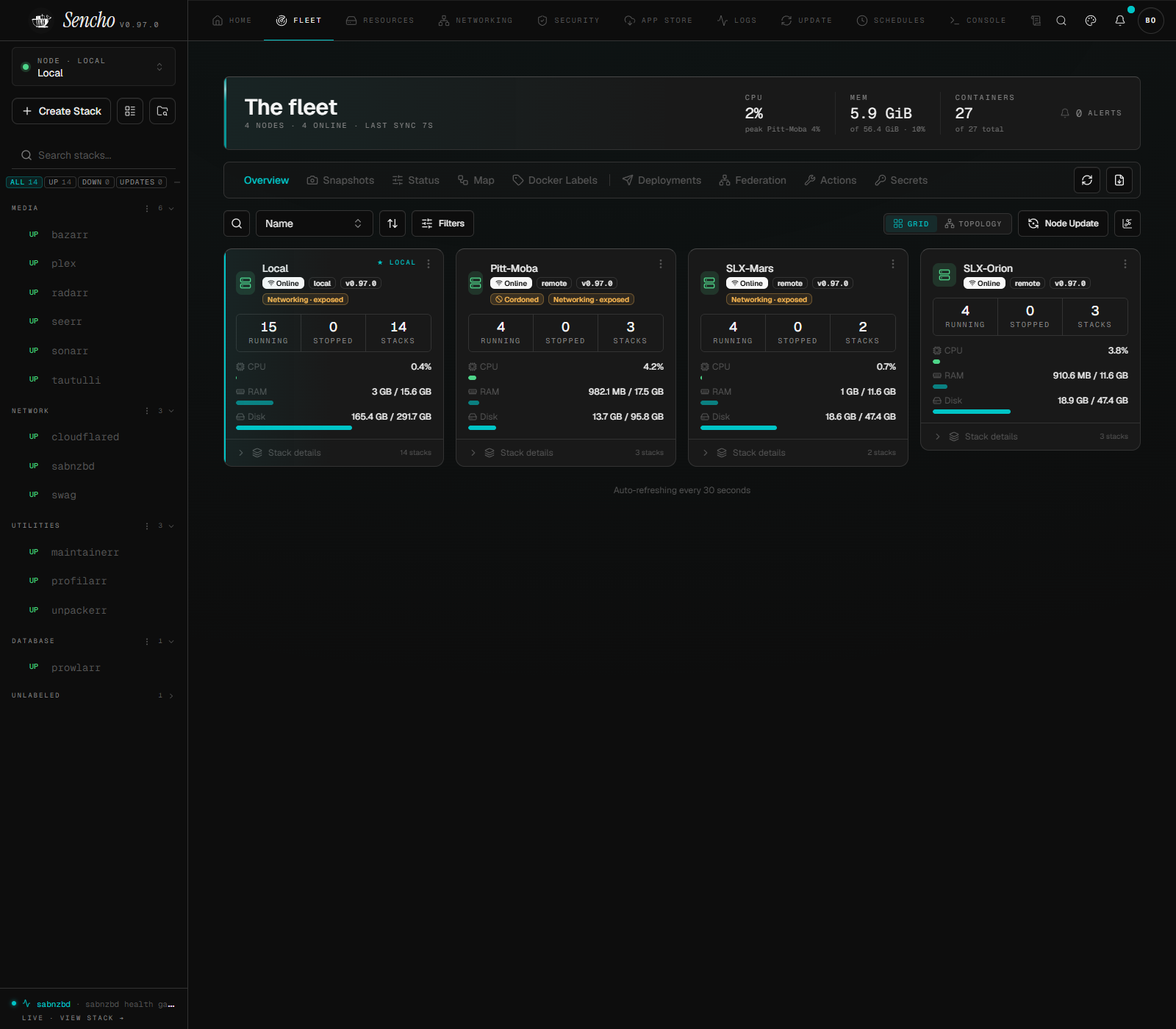The height and width of the screenshot is (1029, 1176).
Task: Filter stacks by DOWN 0
Action: point(96,182)
